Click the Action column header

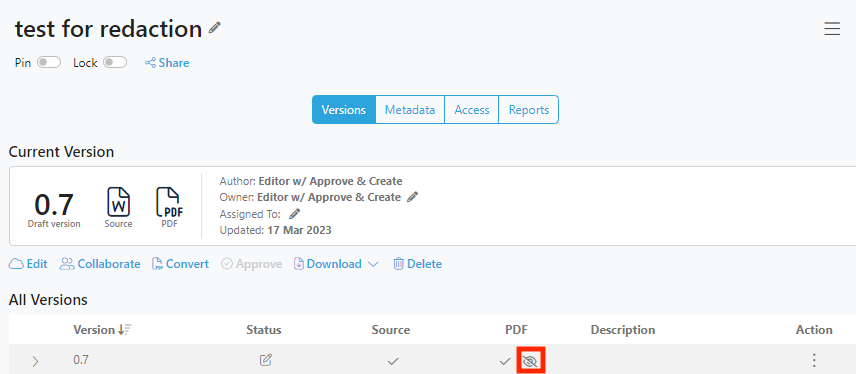(814, 330)
